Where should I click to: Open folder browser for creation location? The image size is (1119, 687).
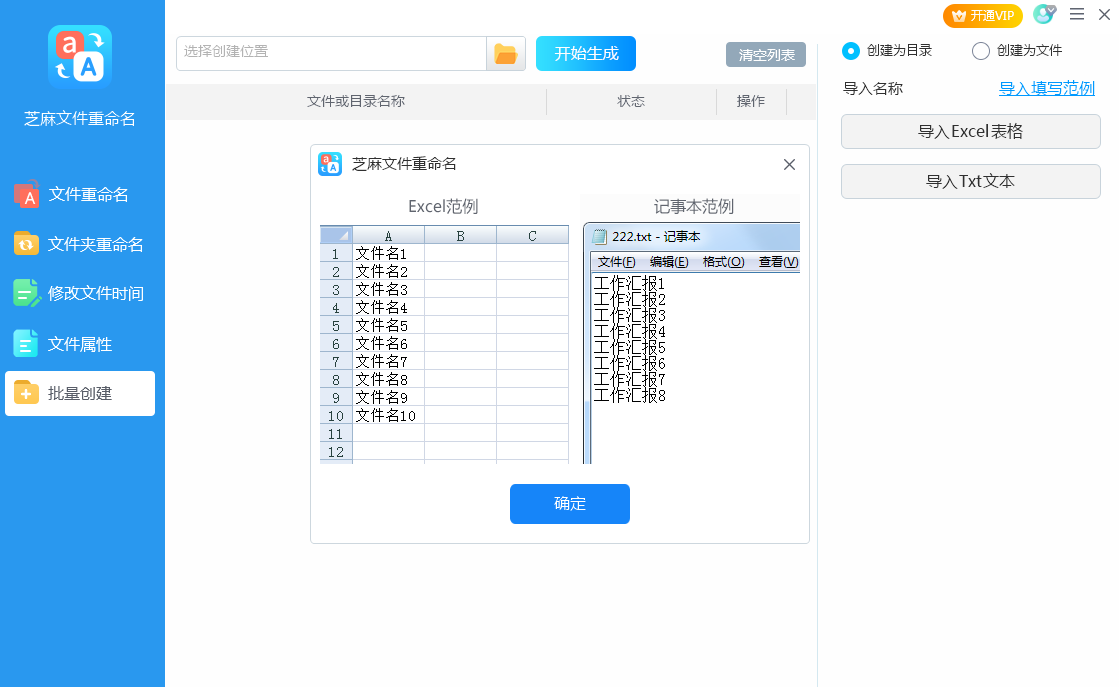pos(506,54)
